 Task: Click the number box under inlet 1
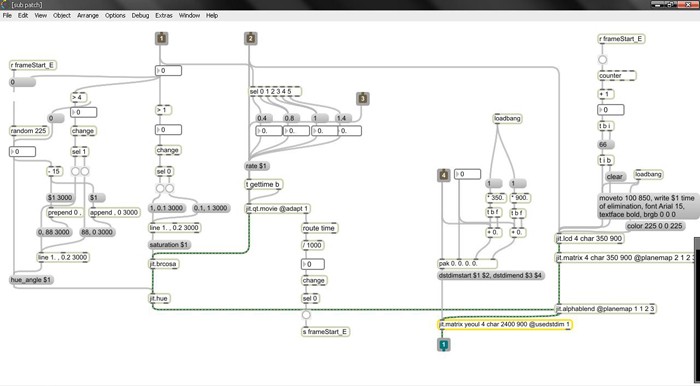[168, 71]
